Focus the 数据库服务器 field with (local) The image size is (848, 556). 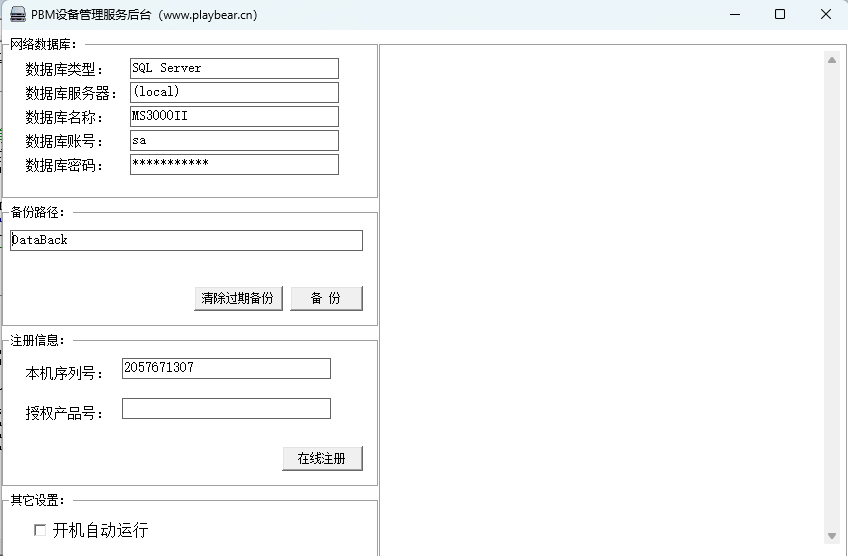point(234,92)
